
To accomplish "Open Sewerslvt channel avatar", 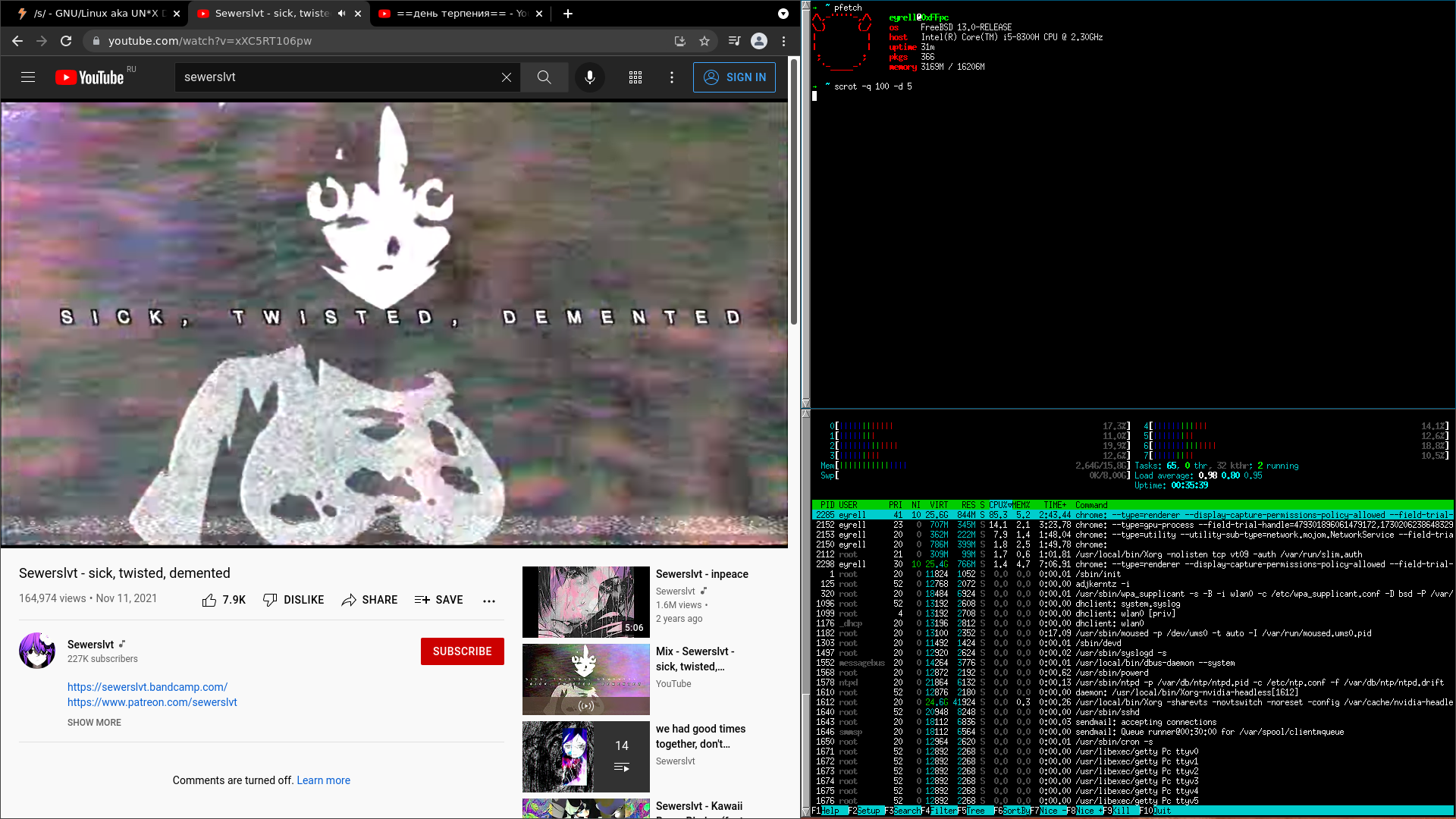I will 37,651.
